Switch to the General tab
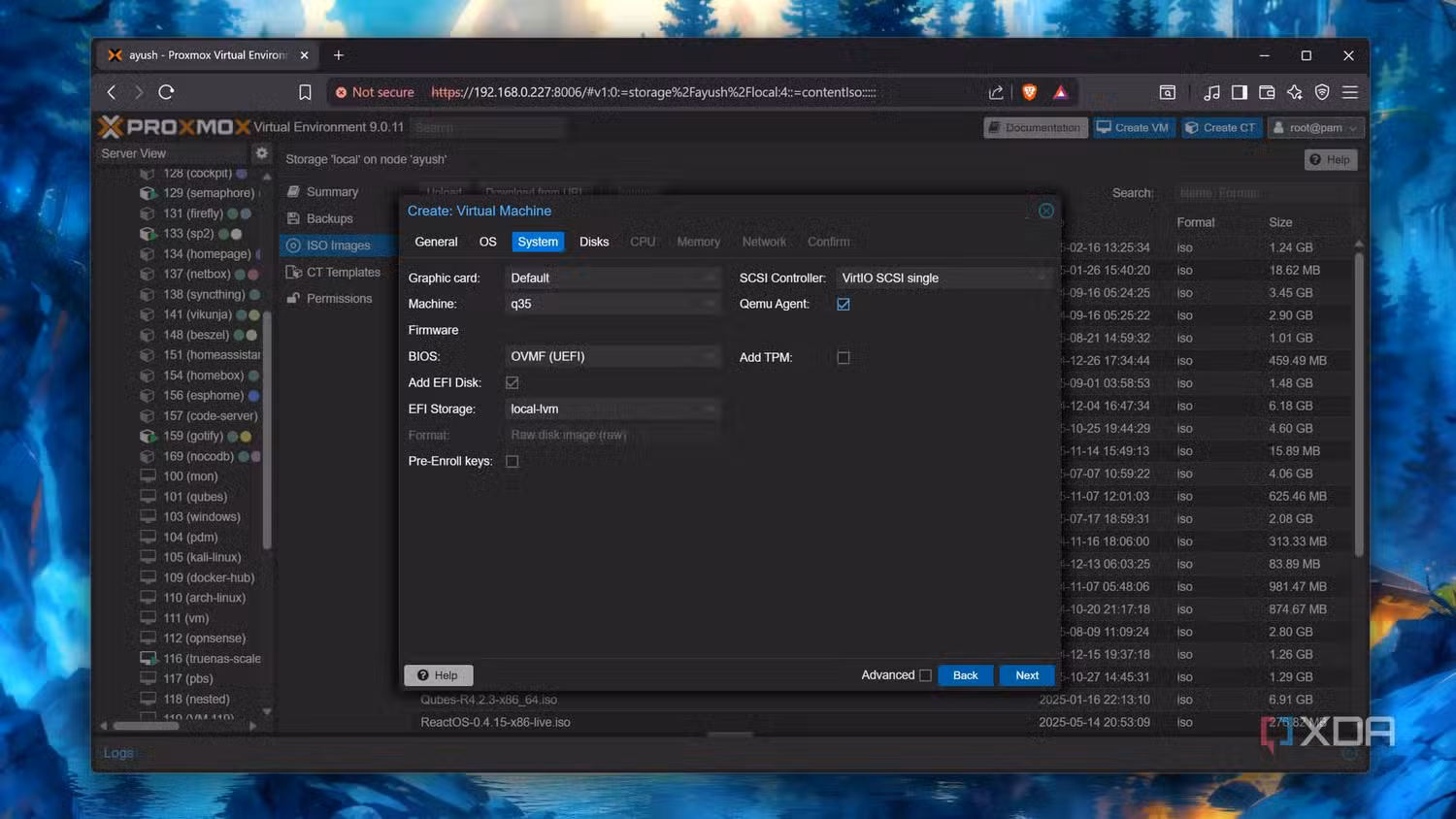 [x=436, y=242]
